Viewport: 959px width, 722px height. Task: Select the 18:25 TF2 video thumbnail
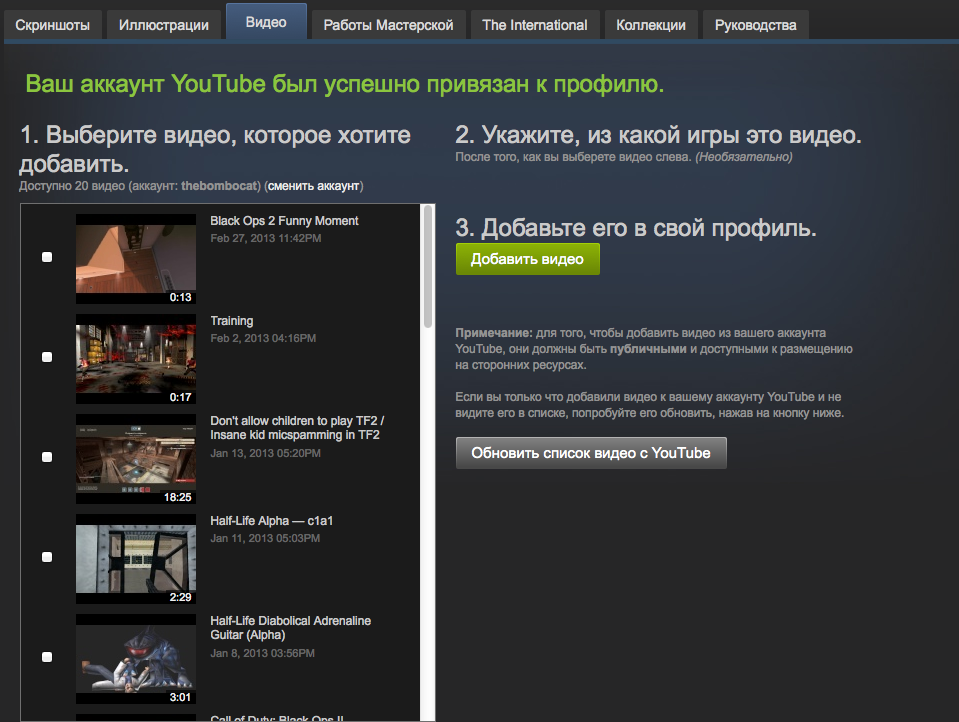coord(136,458)
